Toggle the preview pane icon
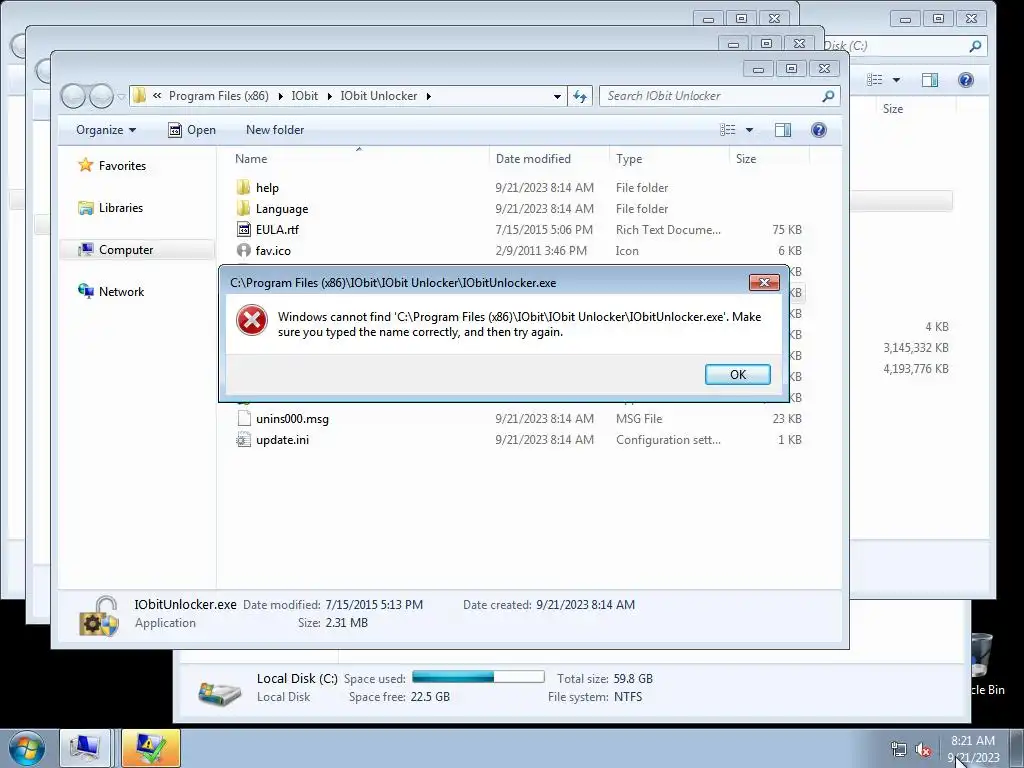The width and height of the screenshot is (1024, 768). (782, 130)
